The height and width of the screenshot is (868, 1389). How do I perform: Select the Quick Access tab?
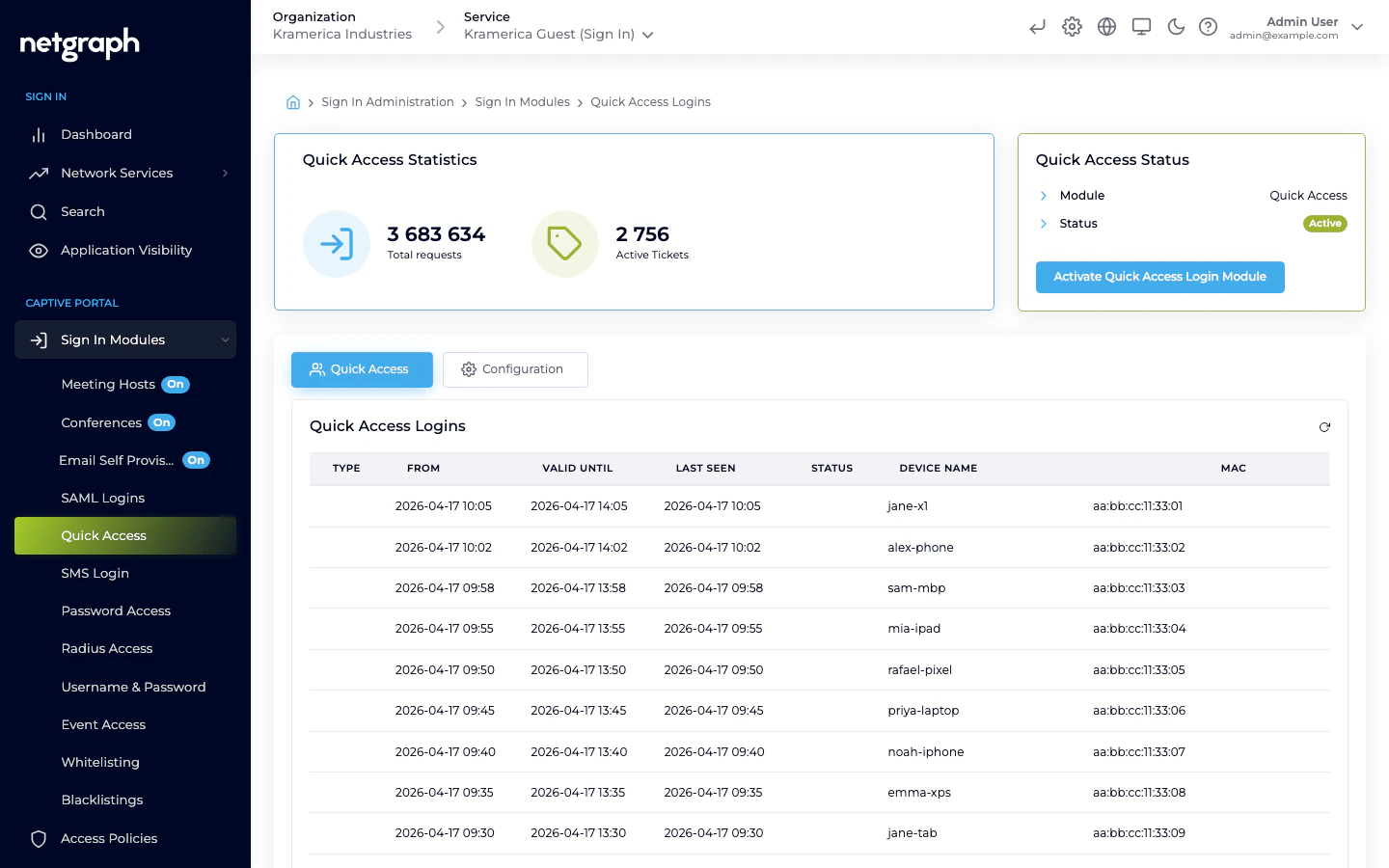tap(362, 369)
